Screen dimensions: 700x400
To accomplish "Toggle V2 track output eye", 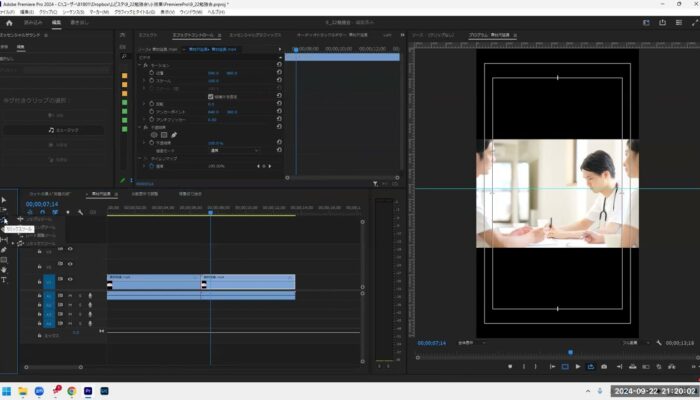I will pyautogui.click(x=70, y=264).
